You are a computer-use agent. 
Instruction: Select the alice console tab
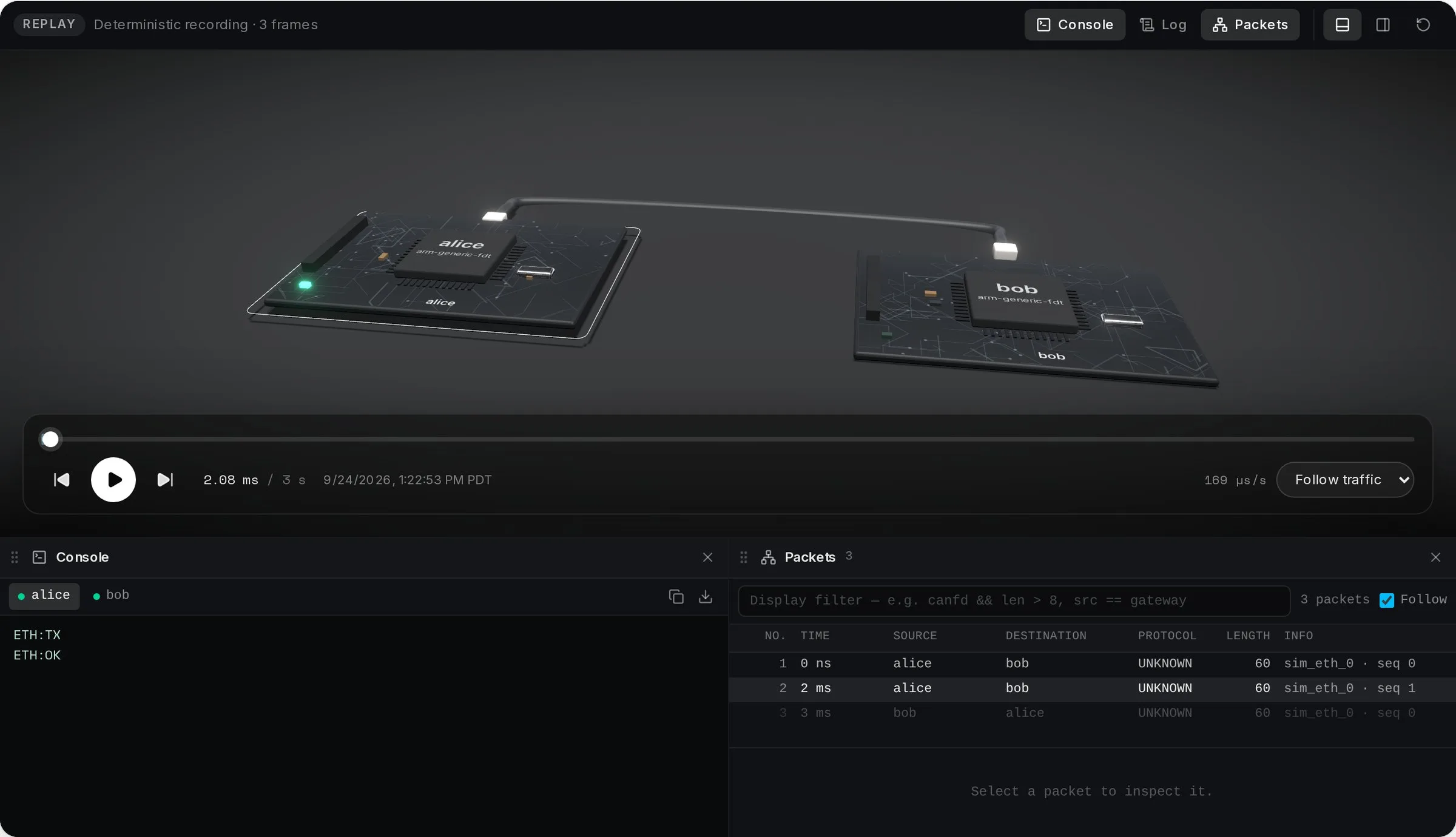[44, 596]
